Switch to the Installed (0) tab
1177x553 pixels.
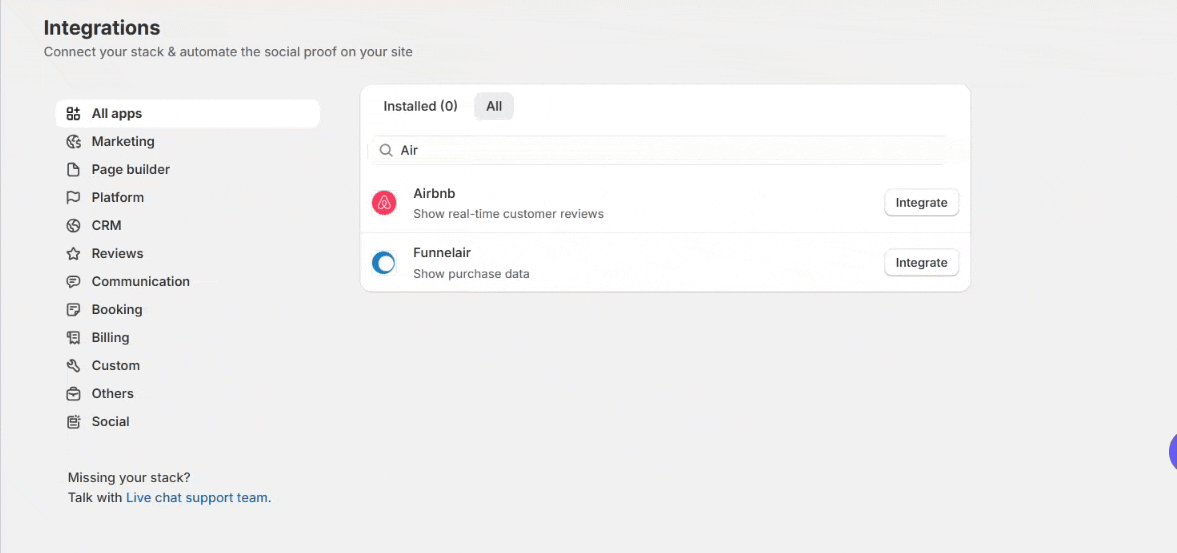420,106
